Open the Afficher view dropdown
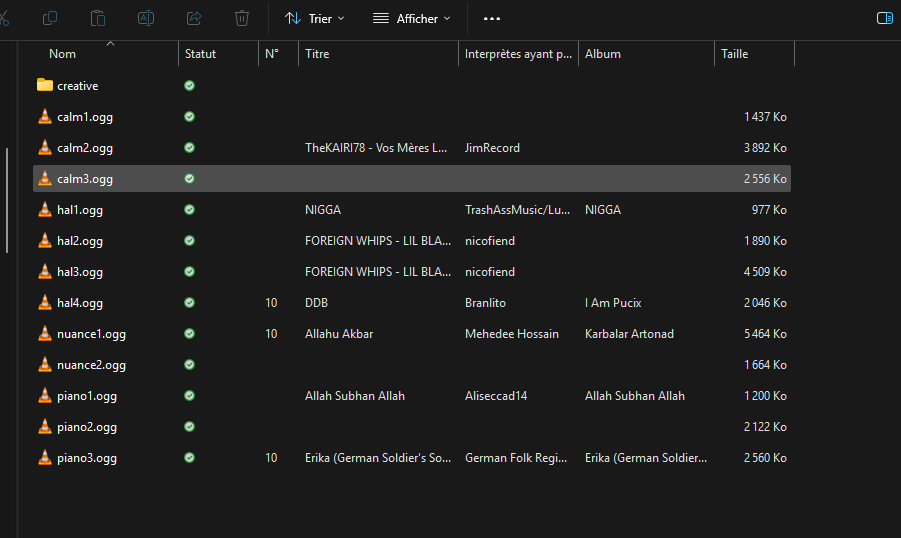 [411, 18]
